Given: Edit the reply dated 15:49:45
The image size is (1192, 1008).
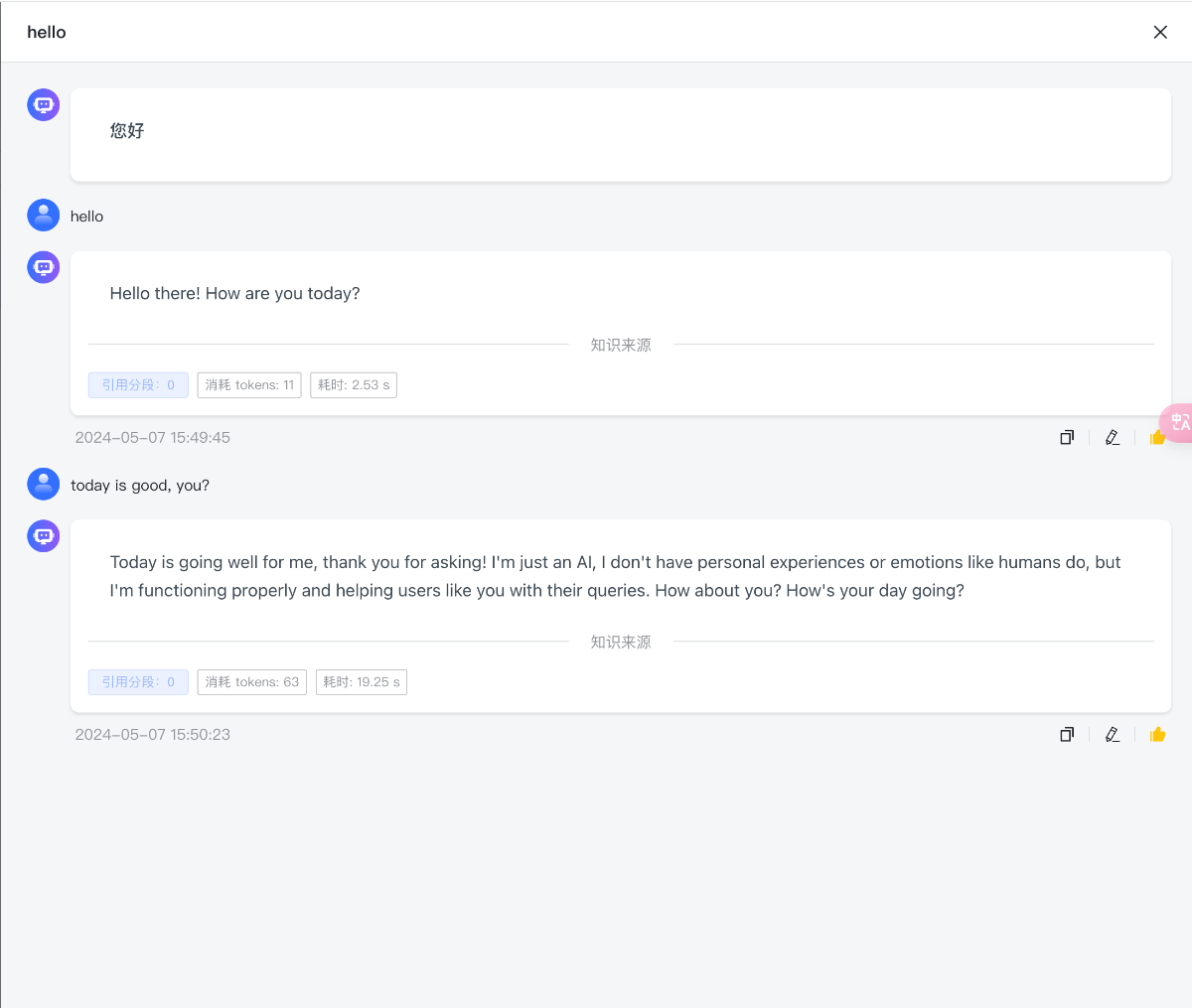Looking at the screenshot, I should click(x=1113, y=437).
